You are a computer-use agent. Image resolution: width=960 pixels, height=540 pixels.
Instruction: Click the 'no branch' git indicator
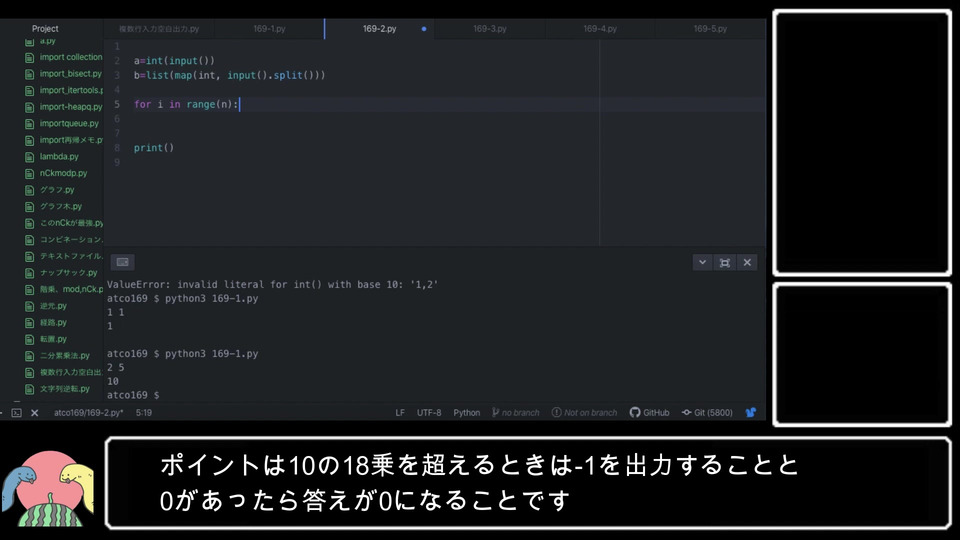(516, 413)
